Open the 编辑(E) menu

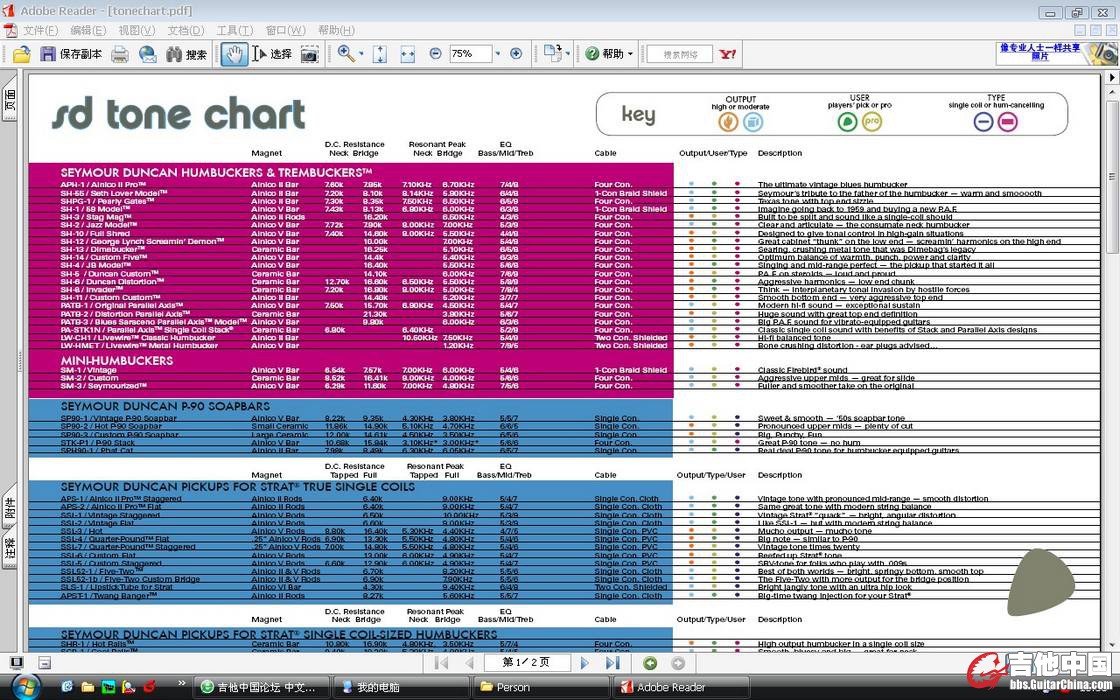pyautogui.click(x=89, y=31)
